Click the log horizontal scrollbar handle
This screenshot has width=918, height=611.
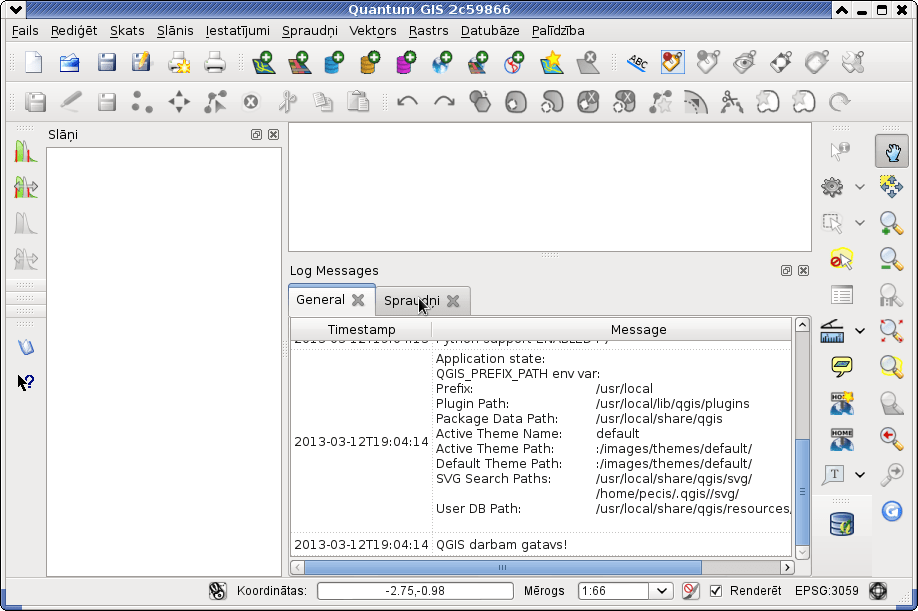[503, 567]
